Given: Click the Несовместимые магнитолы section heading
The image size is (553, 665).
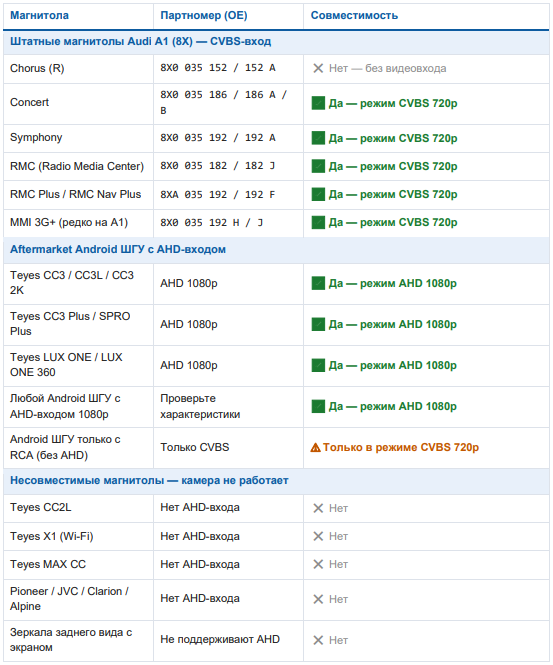Looking at the screenshot, I should point(149,481).
